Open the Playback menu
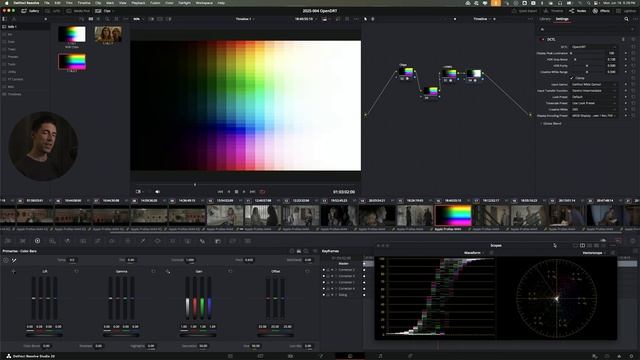The height and width of the screenshot is (360, 640). coord(138,3)
